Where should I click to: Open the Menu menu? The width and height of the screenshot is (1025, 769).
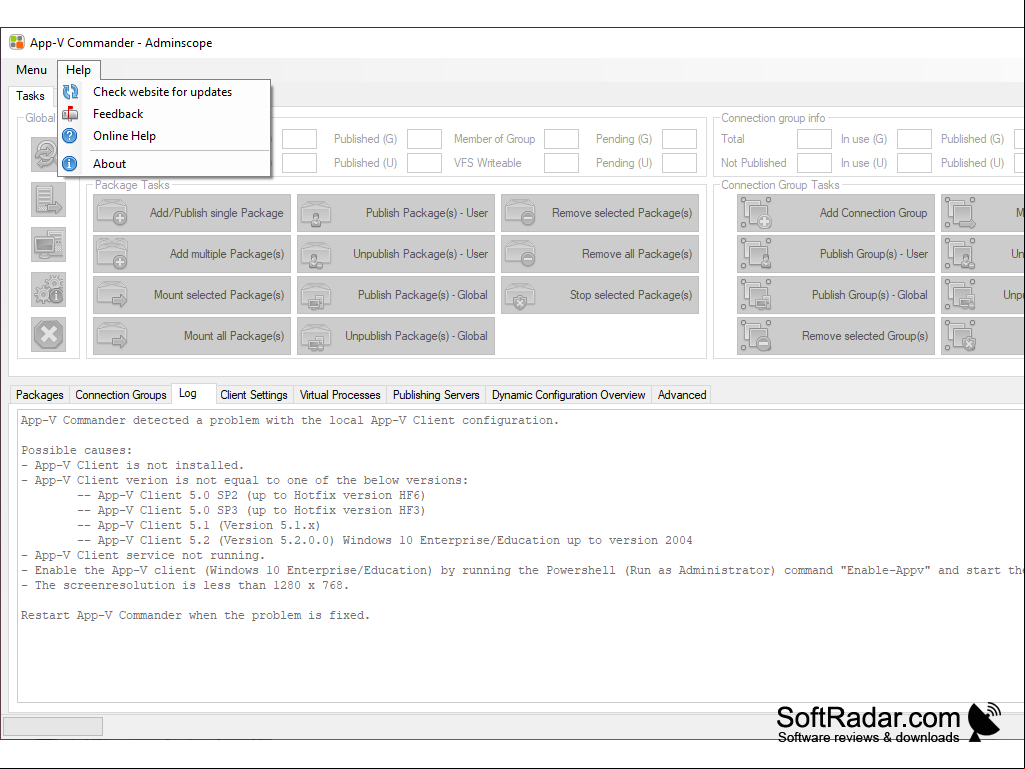click(31, 70)
